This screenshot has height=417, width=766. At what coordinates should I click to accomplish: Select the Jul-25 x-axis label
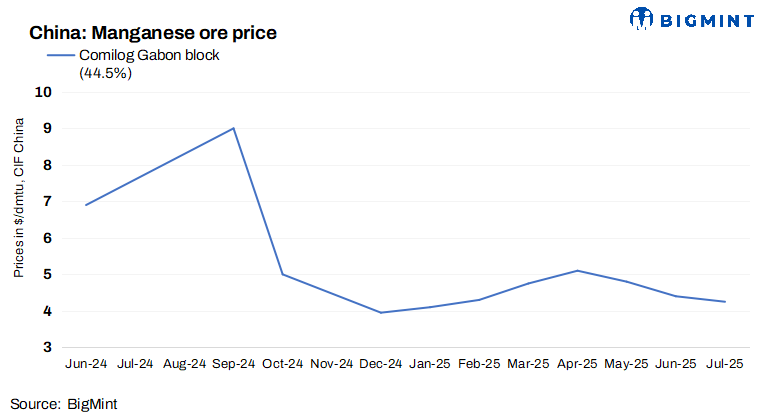[723, 365]
